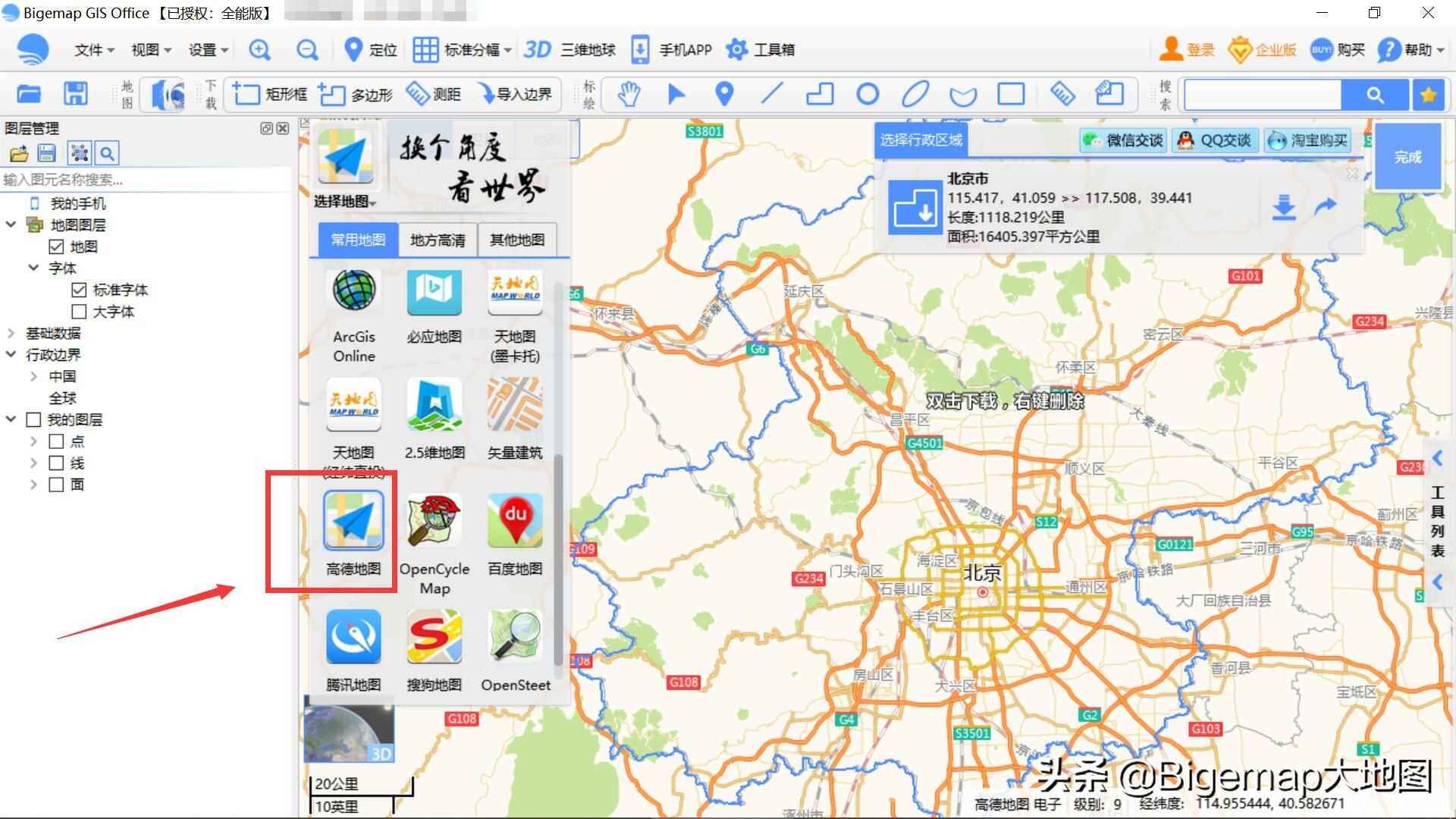This screenshot has height=819, width=1456.
Task: Select the 百度地图 map source
Action: point(515,521)
